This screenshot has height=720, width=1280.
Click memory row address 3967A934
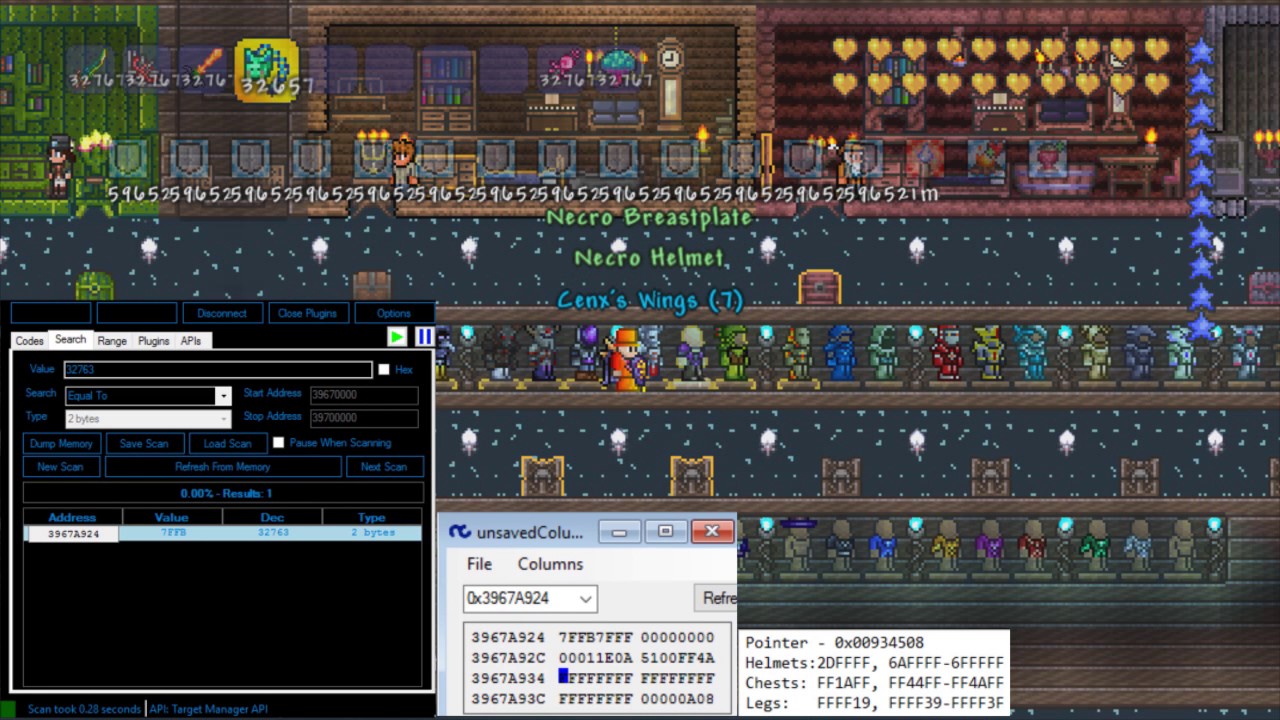click(508, 678)
